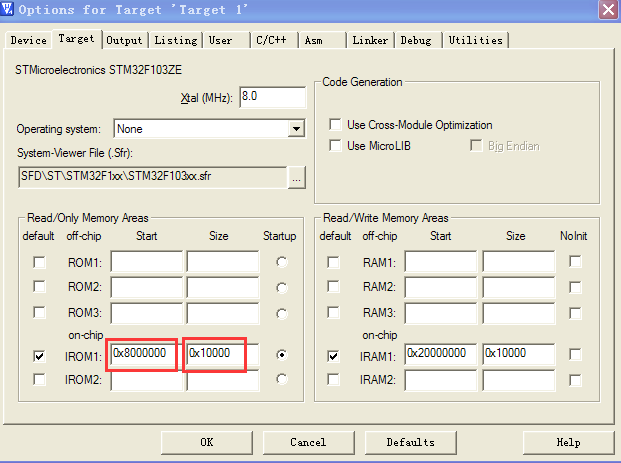Viewport: 621px width, 463px height.
Task: Check the IRAM2 default checkbox
Action: click(x=333, y=380)
